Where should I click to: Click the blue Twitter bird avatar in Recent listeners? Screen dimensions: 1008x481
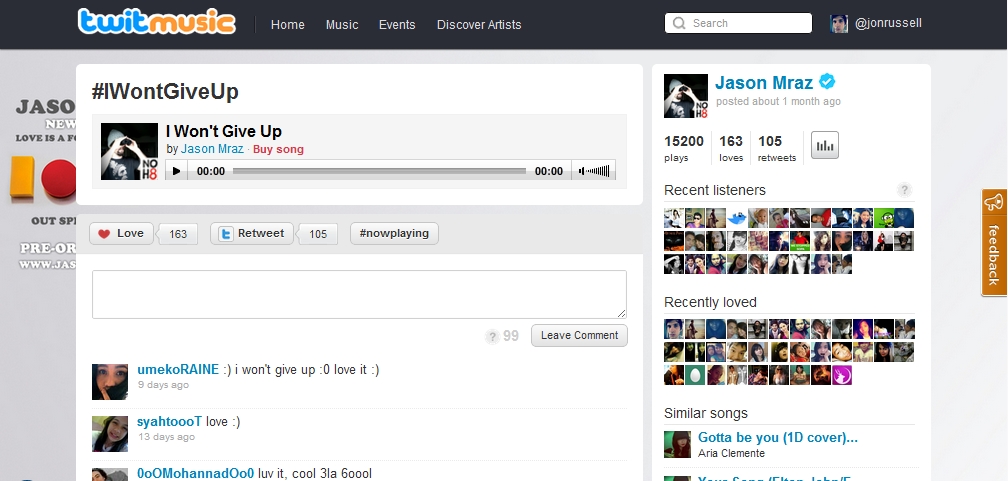point(737,218)
